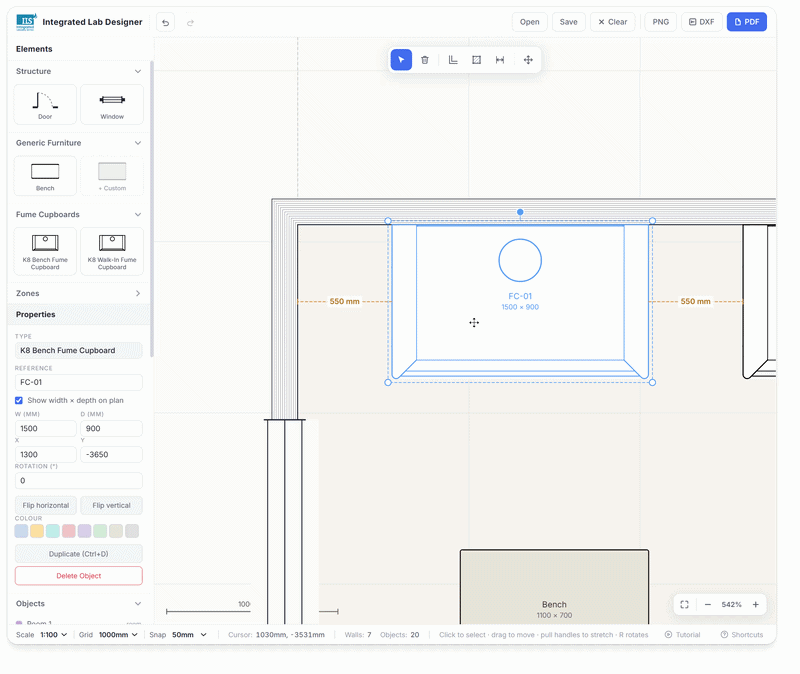Screen dimensions: 800x674
Task: Select the pan move tool
Action: click(528, 60)
